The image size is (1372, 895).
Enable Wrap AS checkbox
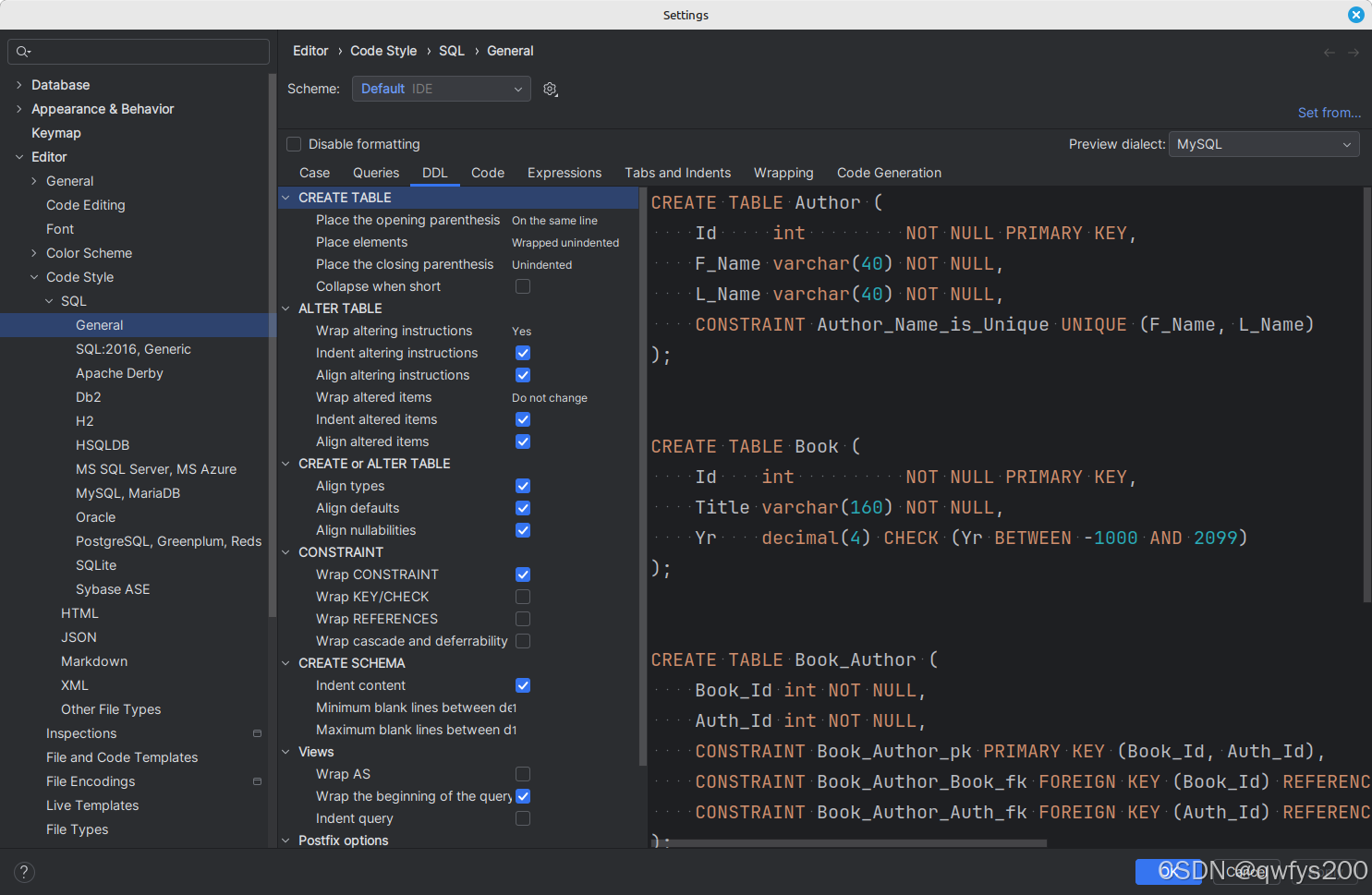[523, 774]
